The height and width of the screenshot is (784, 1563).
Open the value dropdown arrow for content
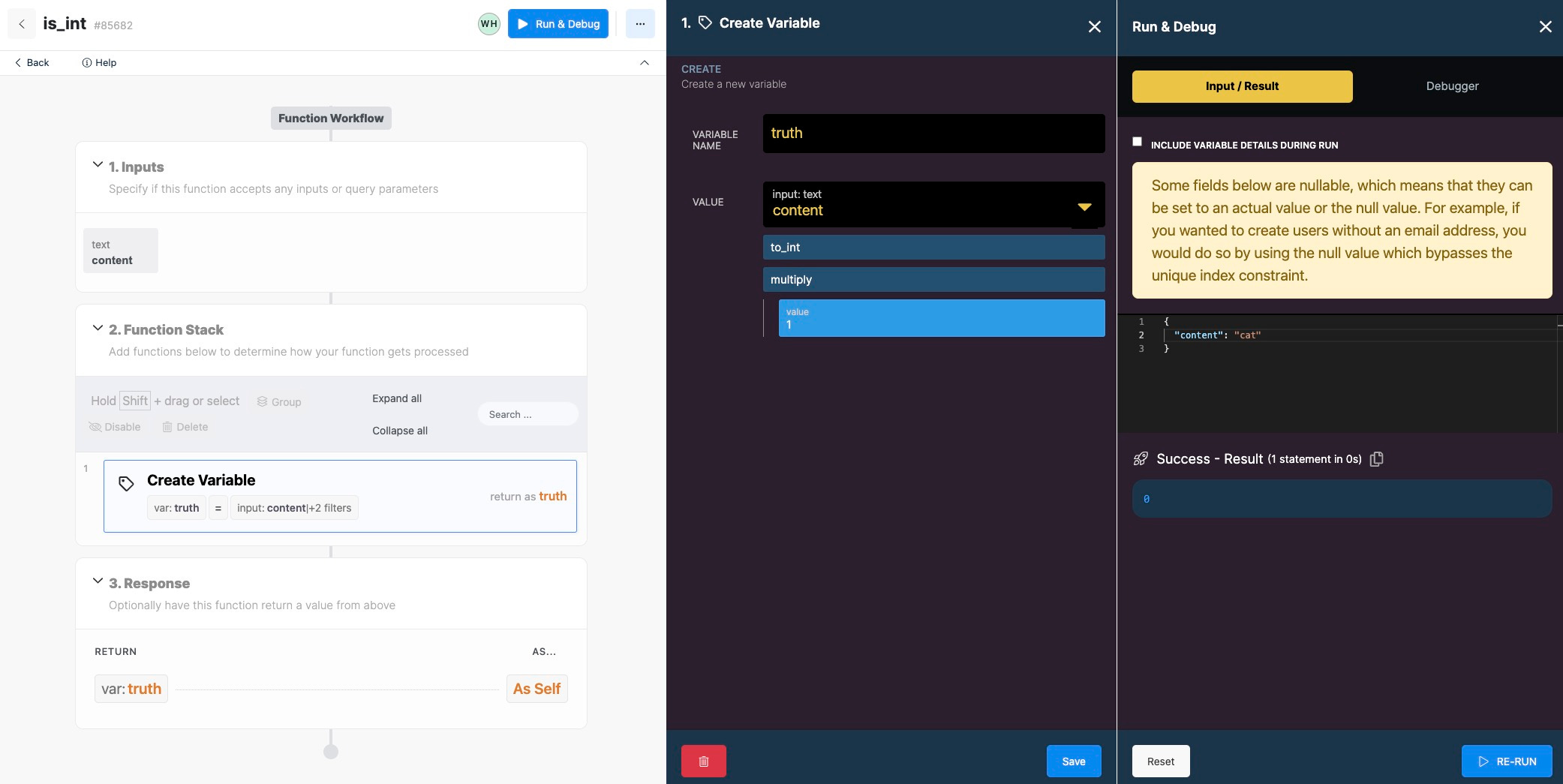[1084, 206]
